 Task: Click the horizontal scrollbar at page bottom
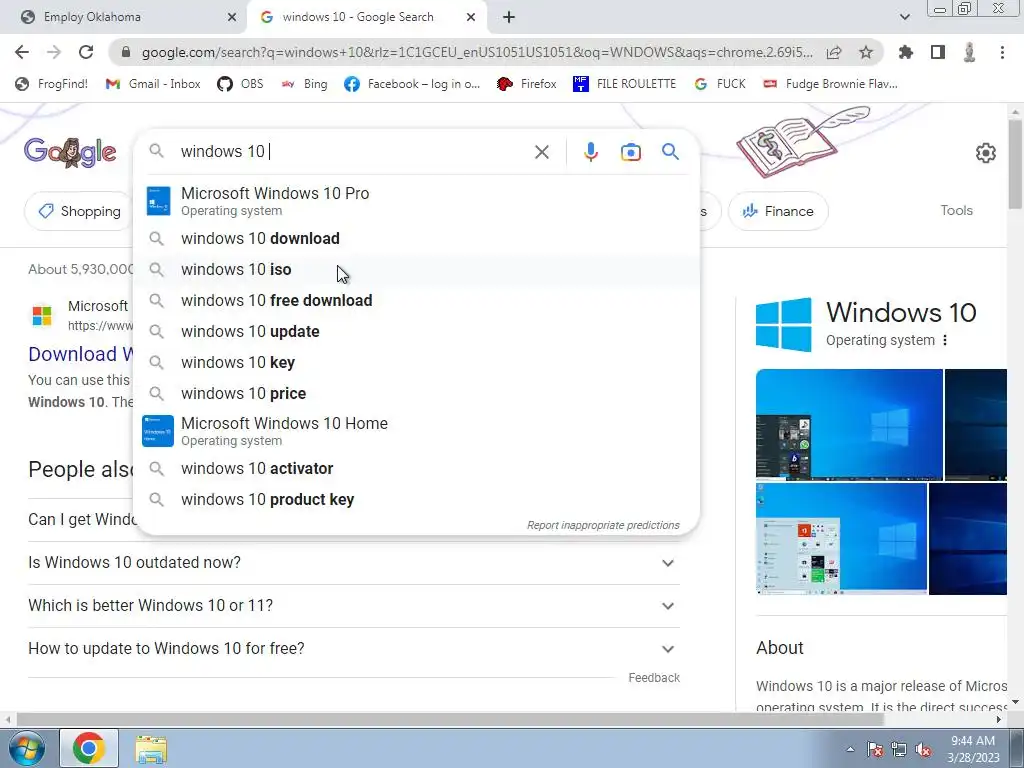point(449,719)
